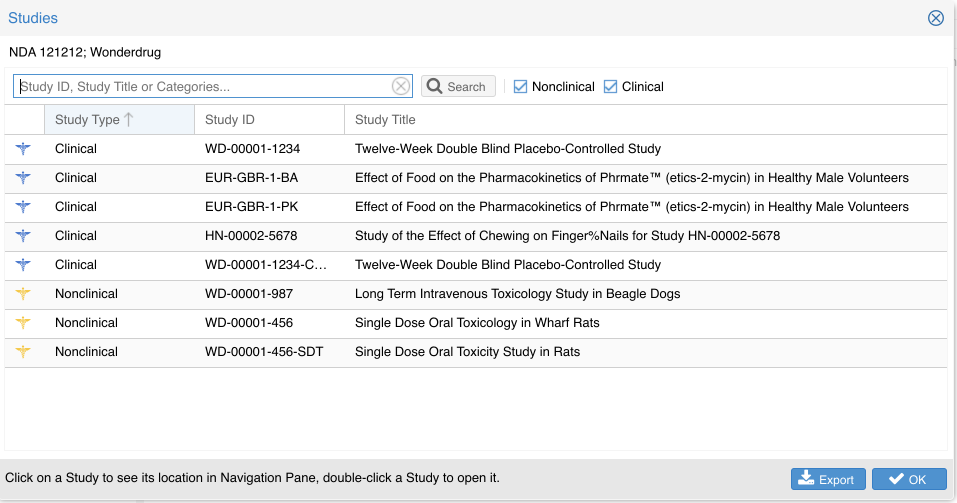This screenshot has width=957, height=503.
Task: Export the studies list
Action: click(828, 480)
